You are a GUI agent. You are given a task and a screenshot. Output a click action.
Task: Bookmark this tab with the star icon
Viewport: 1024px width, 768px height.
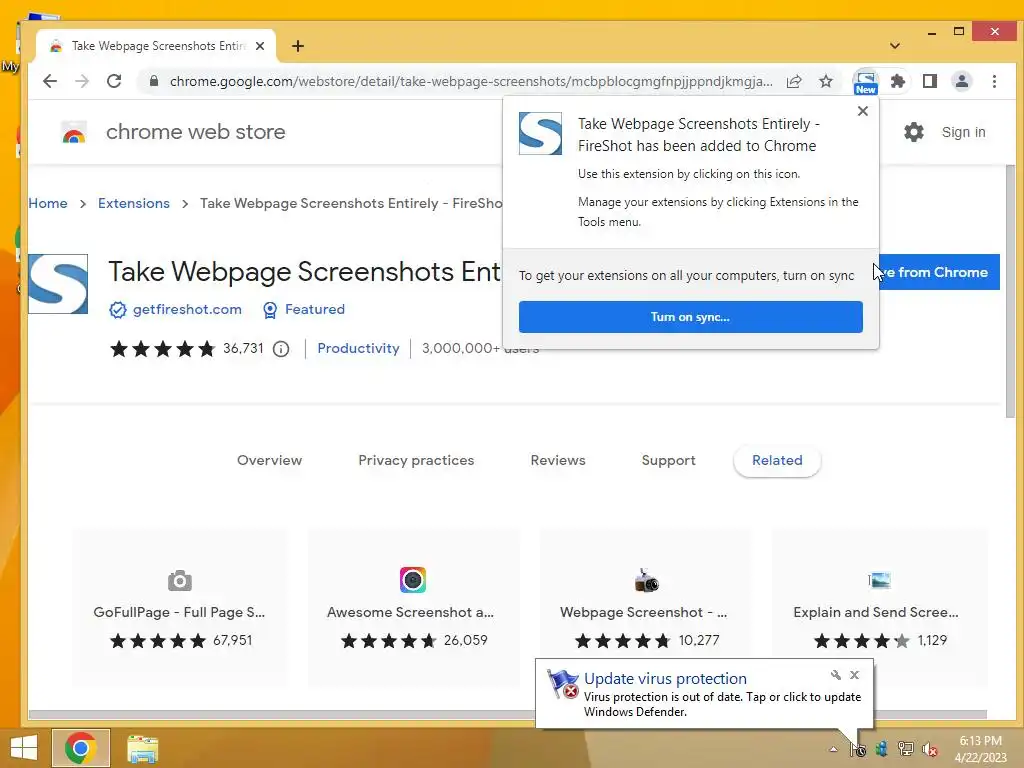pyautogui.click(x=826, y=81)
